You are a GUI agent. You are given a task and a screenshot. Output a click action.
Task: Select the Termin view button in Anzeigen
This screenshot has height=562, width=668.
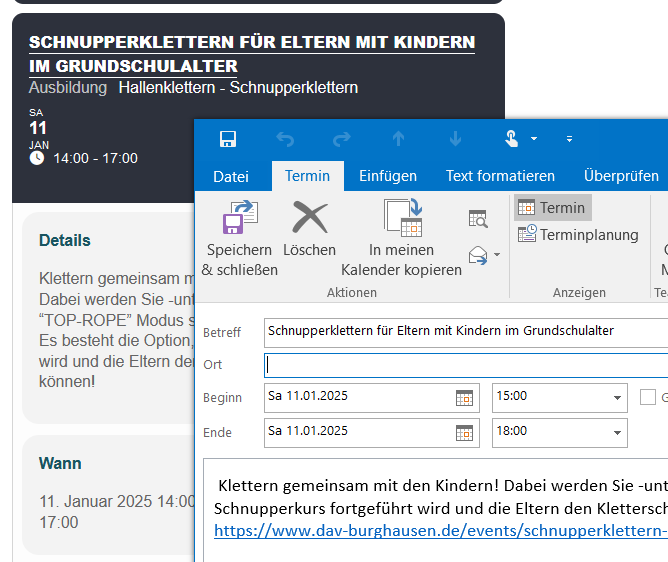(553, 208)
